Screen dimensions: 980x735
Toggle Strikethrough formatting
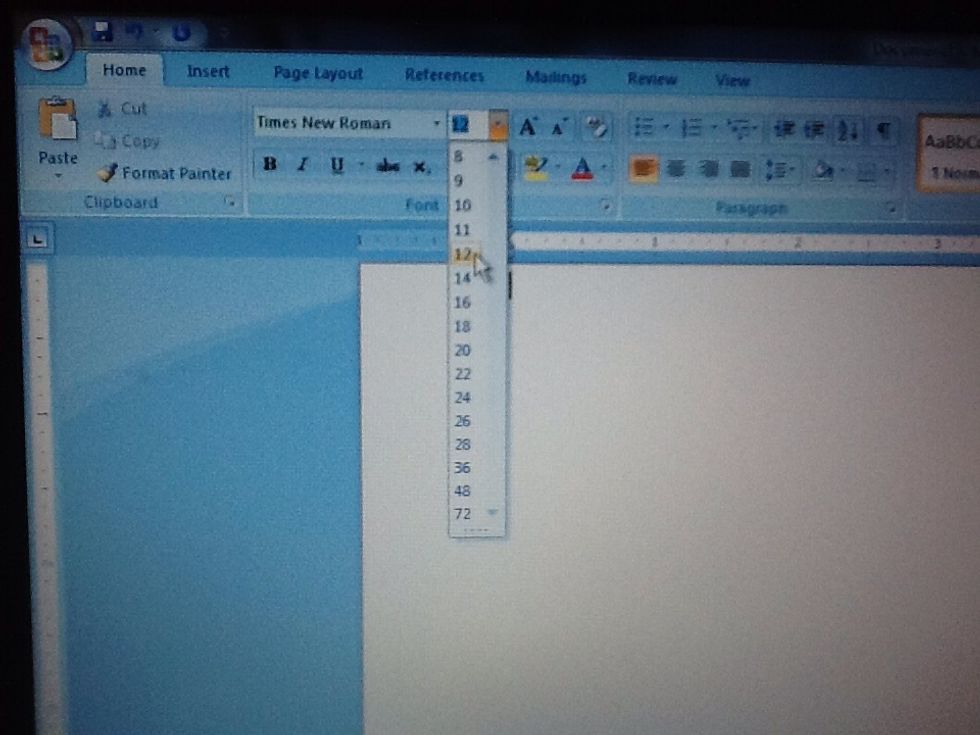pyautogui.click(x=388, y=166)
